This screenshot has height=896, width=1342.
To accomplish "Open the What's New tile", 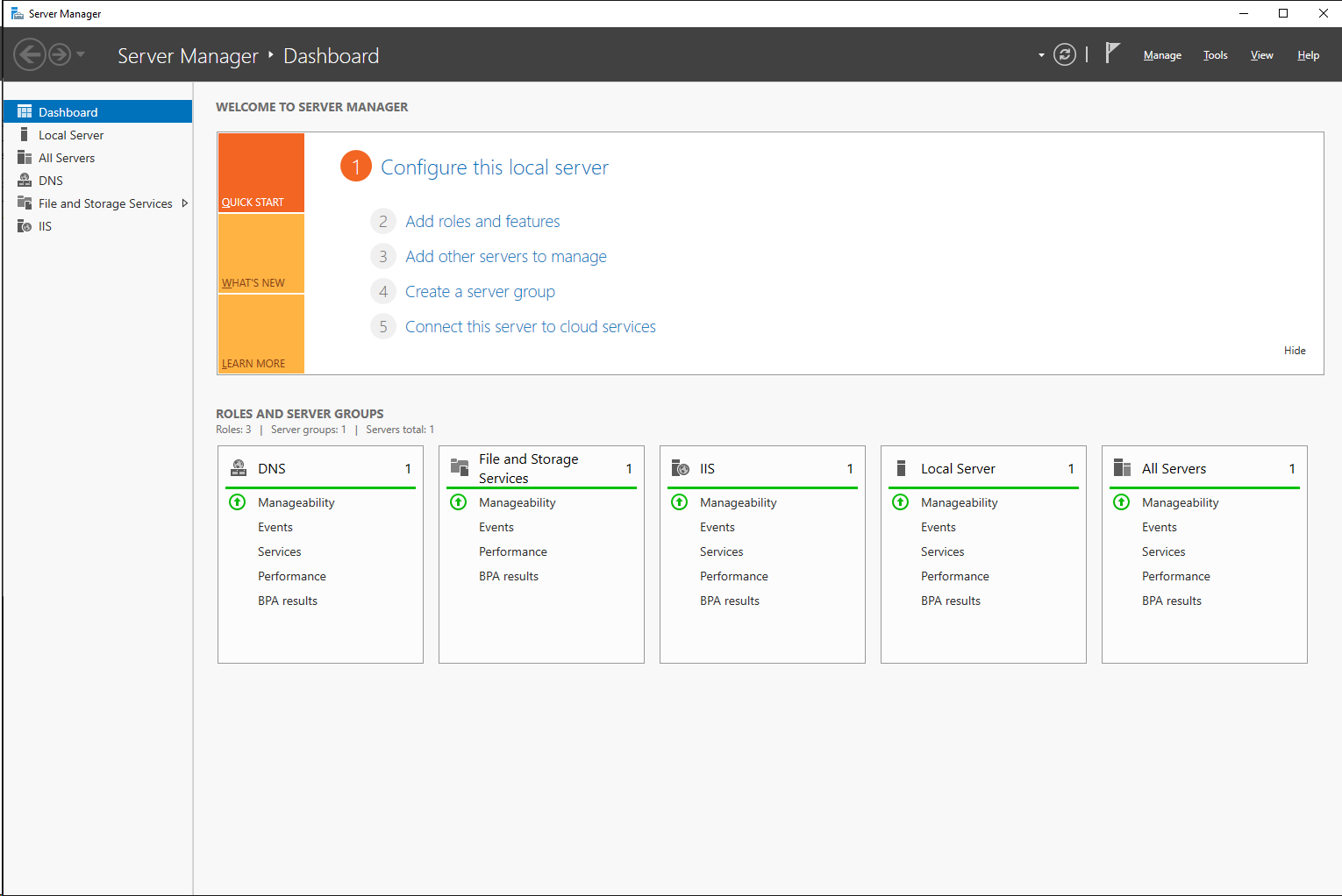I will pos(261,253).
